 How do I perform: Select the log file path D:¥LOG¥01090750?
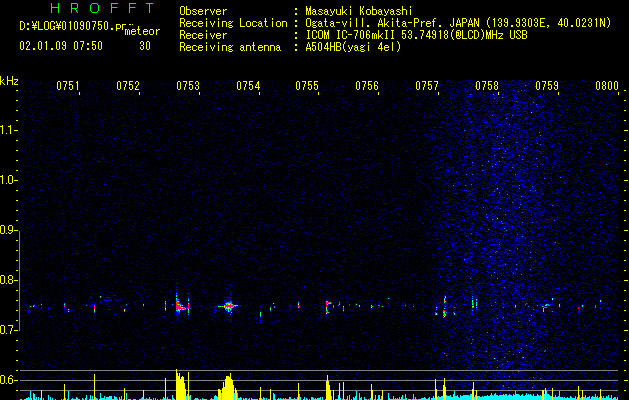pos(70,26)
